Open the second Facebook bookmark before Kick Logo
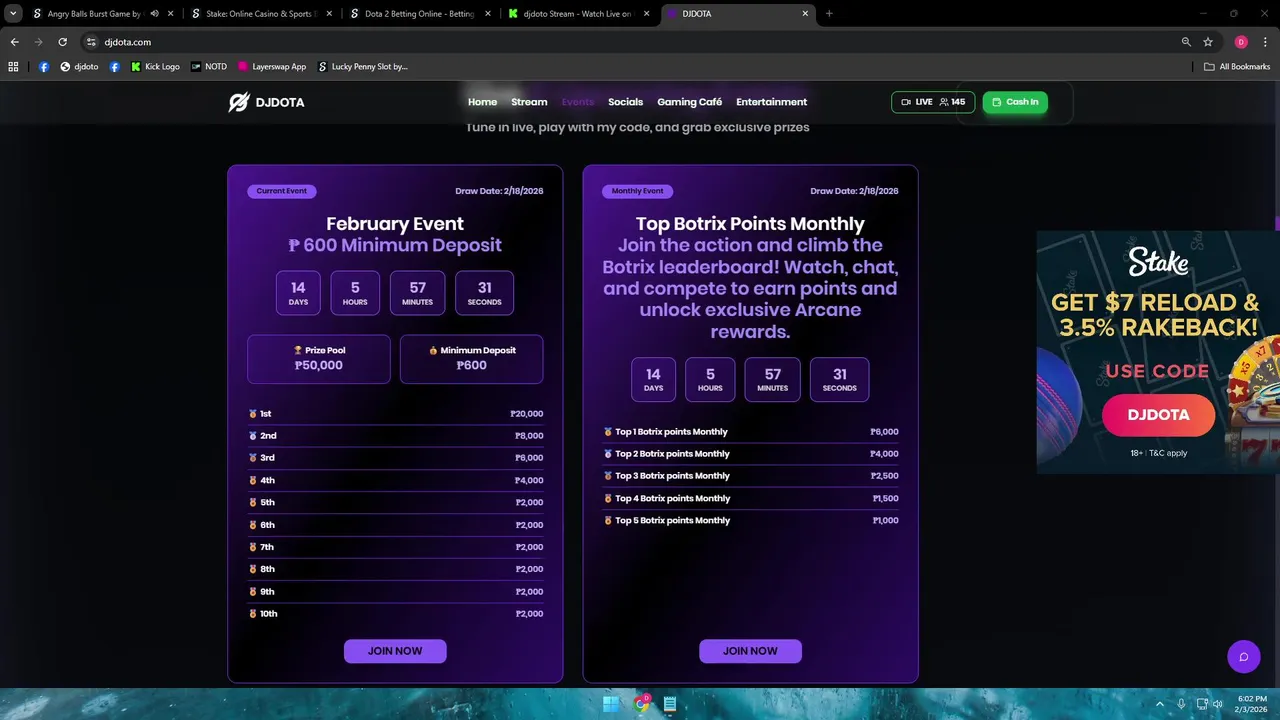 115,67
